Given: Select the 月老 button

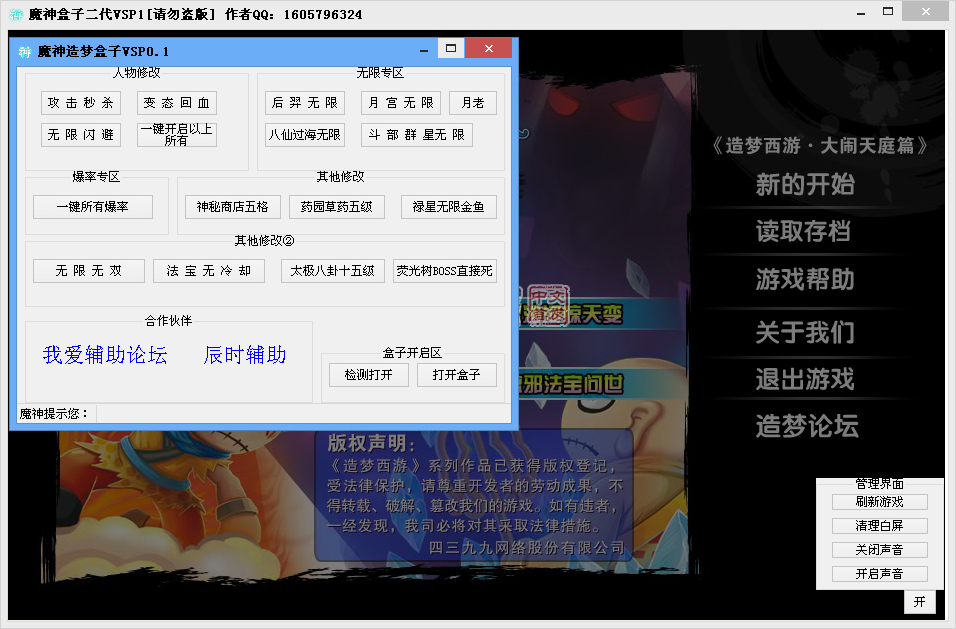Looking at the screenshot, I should (x=473, y=103).
